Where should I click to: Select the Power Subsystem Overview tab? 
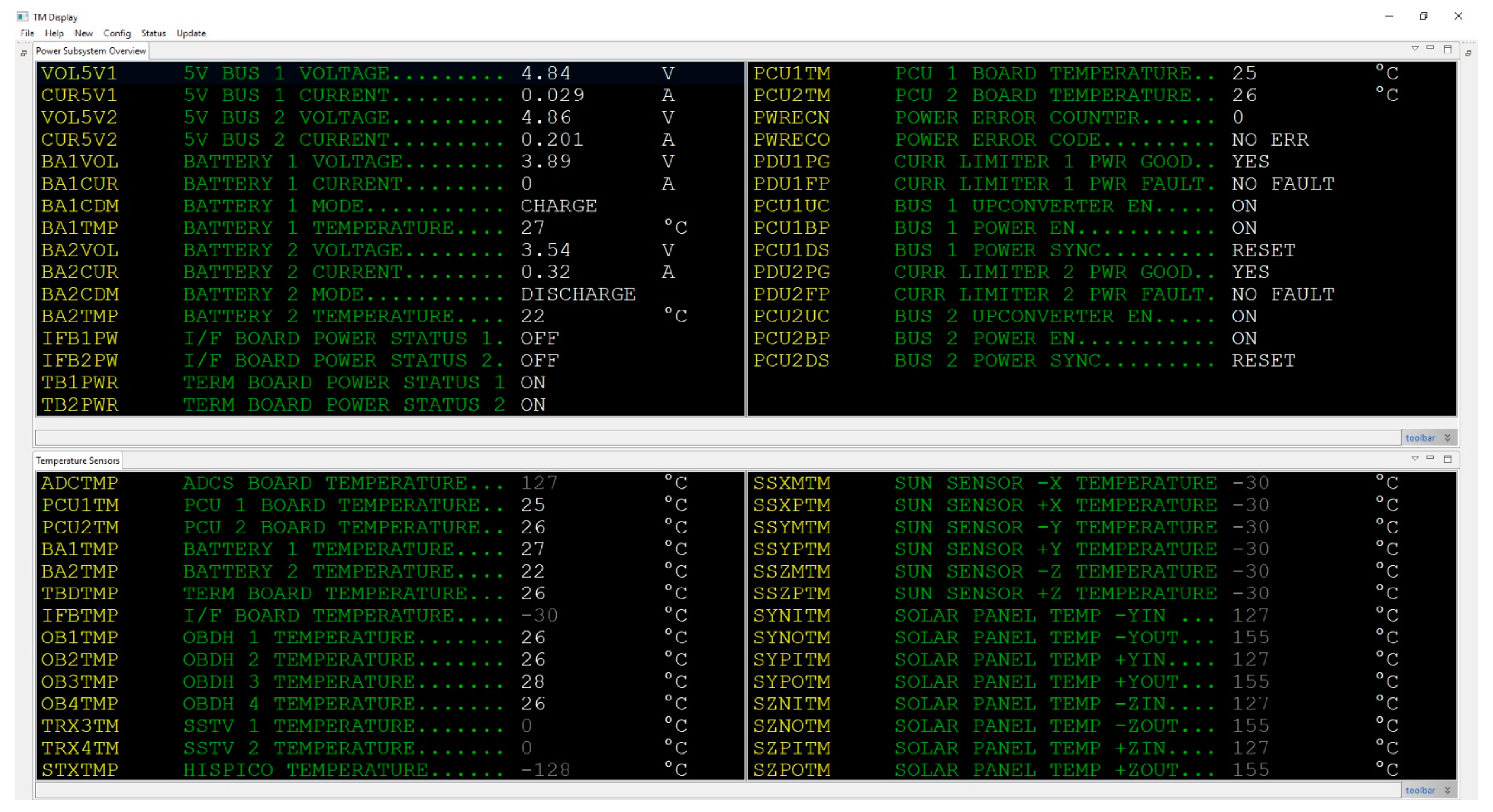[x=91, y=51]
